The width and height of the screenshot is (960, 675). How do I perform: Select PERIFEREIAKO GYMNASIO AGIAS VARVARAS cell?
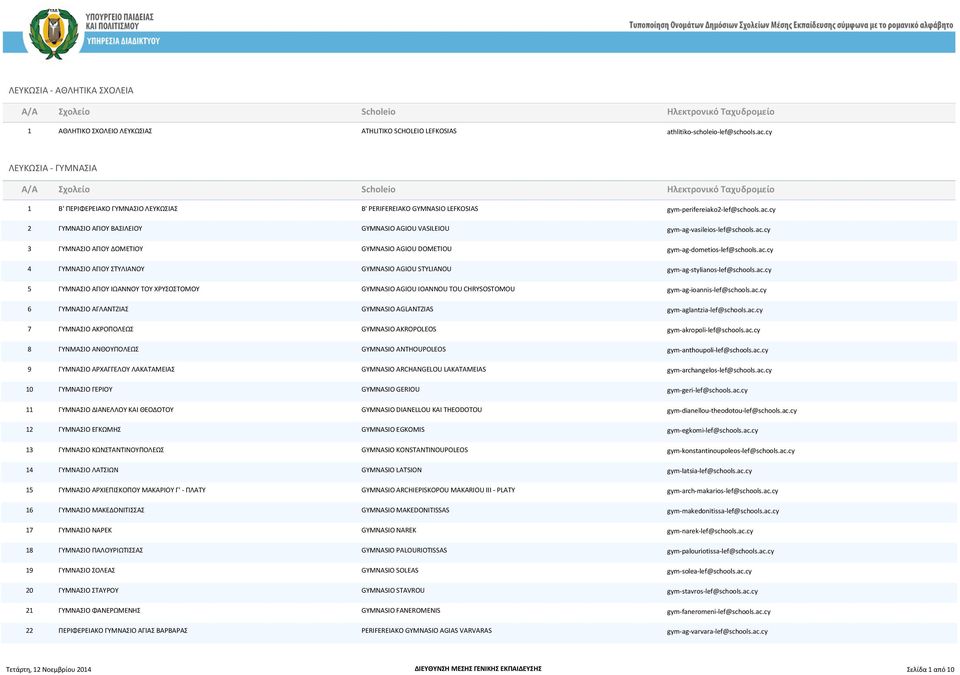pos(426,631)
